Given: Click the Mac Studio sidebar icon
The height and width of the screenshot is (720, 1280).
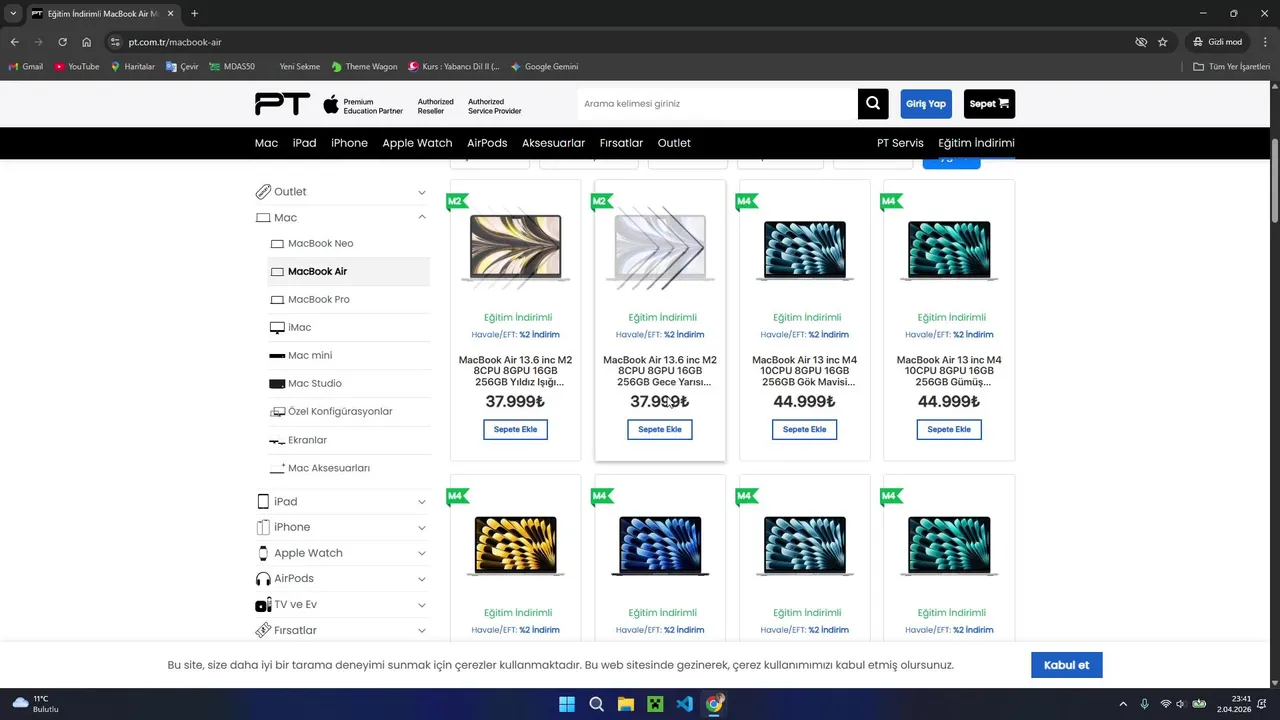Looking at the screenshot, I should 277,384.
